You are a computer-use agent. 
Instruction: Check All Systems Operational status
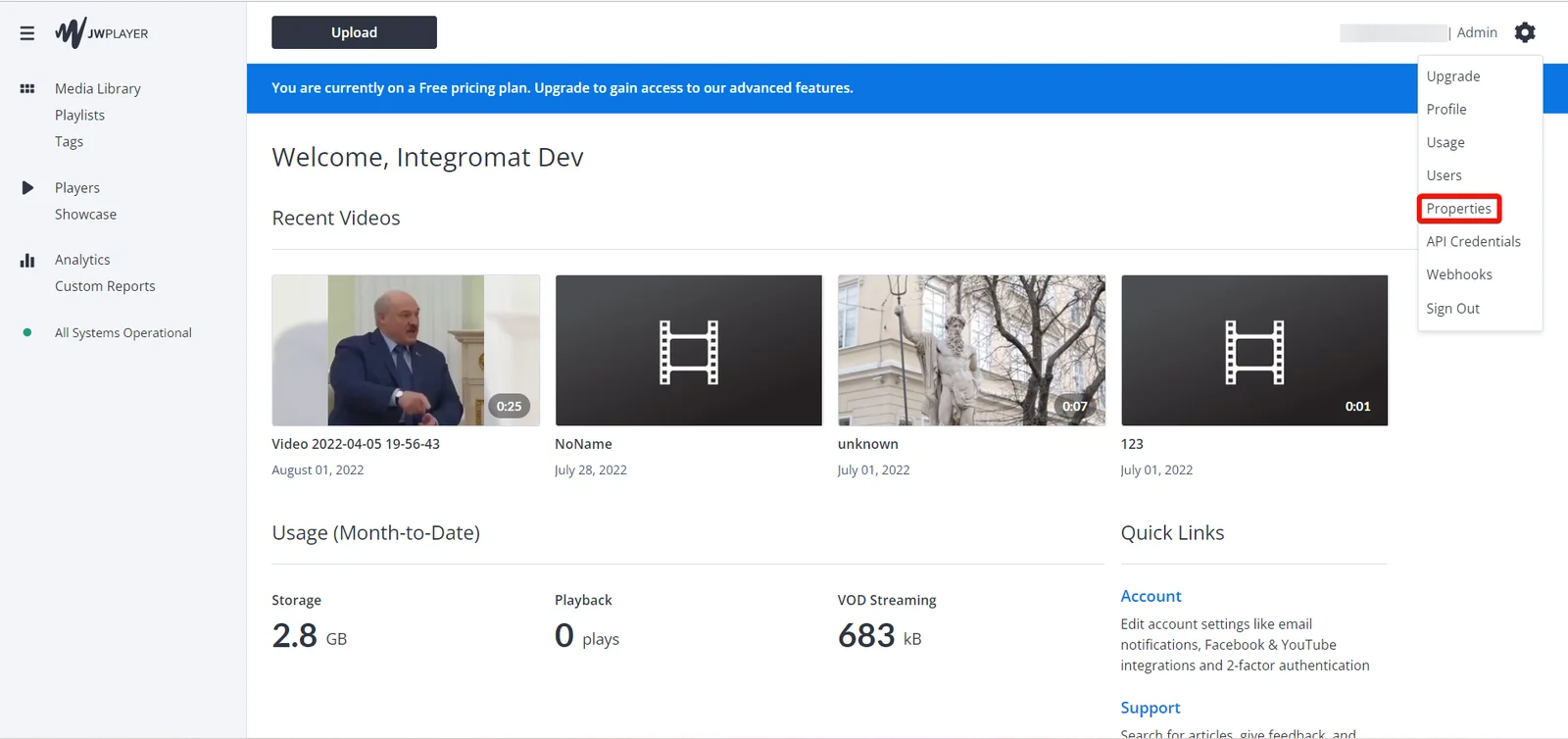coord(123,332)
